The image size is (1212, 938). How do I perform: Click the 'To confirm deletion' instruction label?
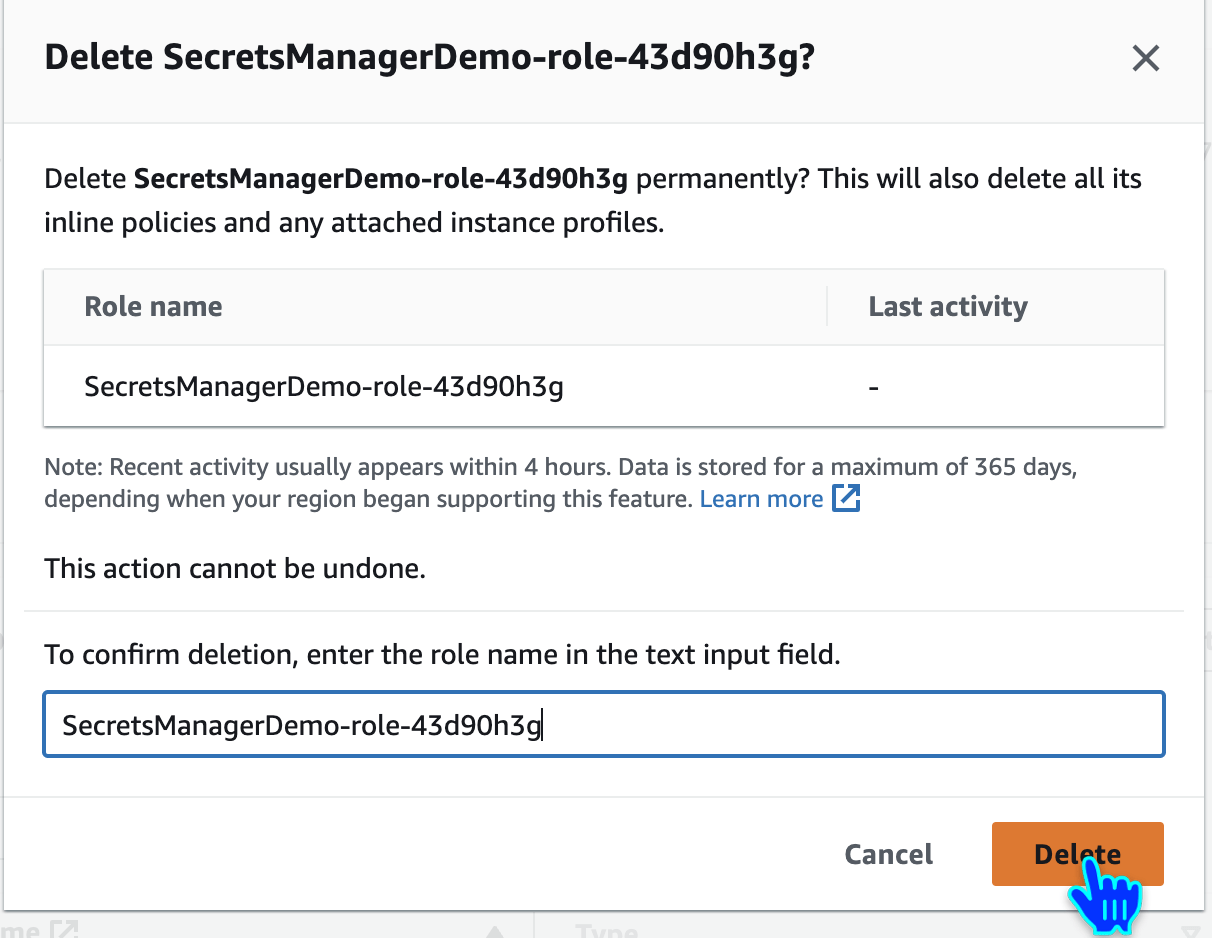(x=442, y=655)
